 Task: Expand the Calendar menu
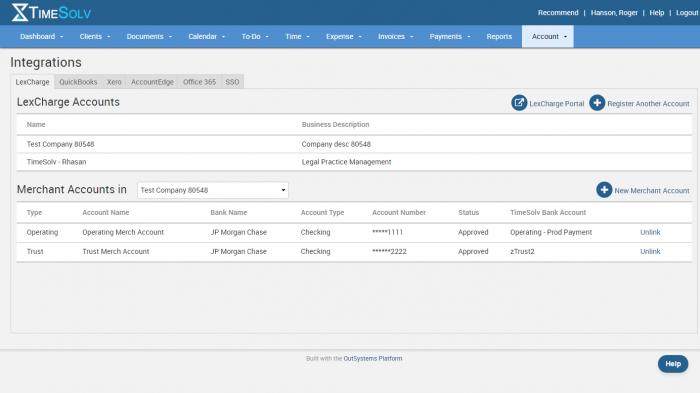(x=206, y=37)
